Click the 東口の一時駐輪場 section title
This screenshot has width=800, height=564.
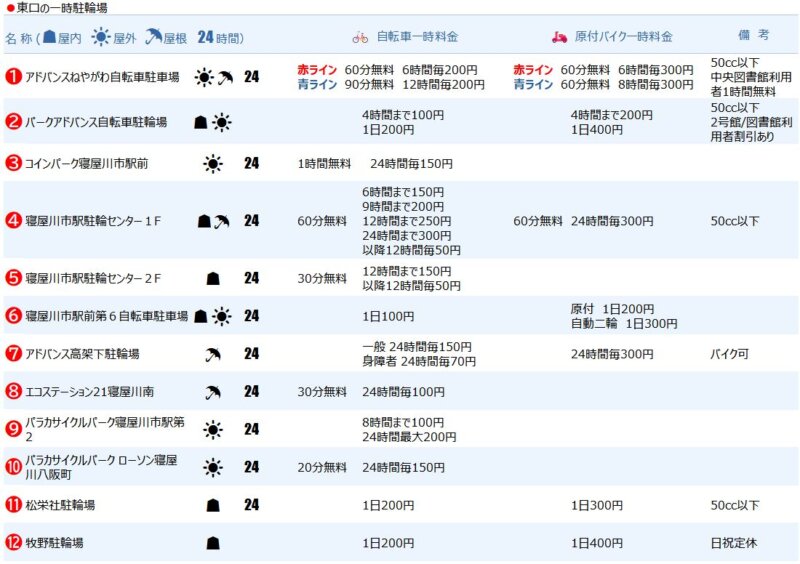(x=60, y=8)
